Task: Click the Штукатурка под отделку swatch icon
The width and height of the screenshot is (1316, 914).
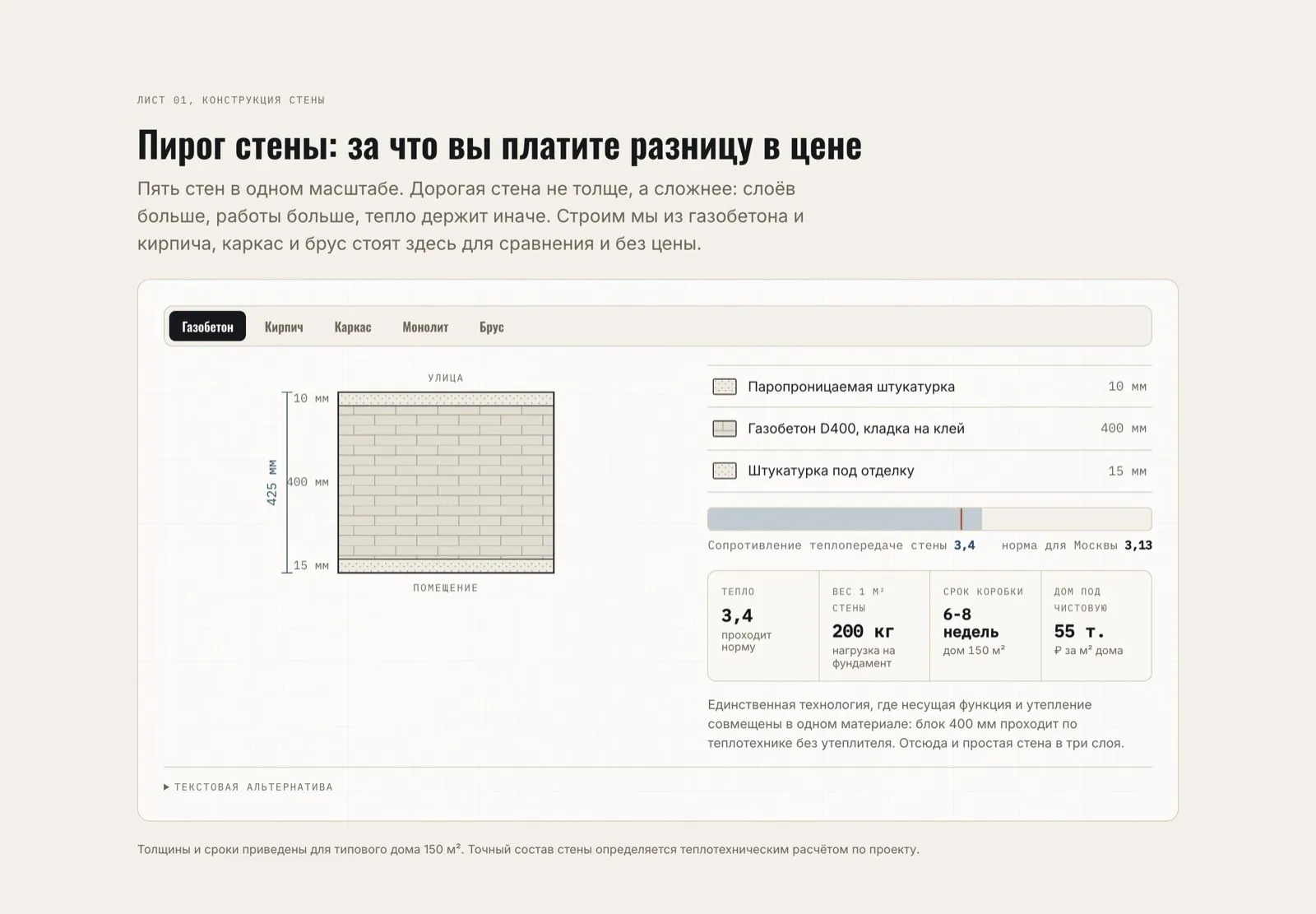Action: (725, 471)
